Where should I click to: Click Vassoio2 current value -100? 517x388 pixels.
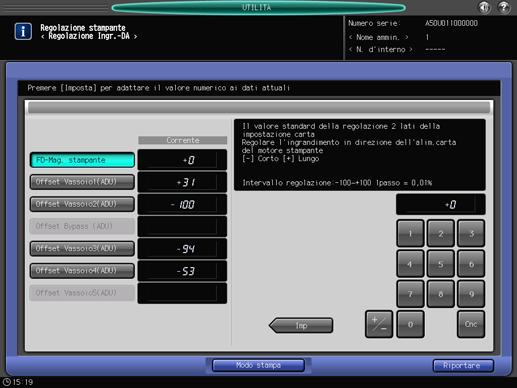[182, 204]
